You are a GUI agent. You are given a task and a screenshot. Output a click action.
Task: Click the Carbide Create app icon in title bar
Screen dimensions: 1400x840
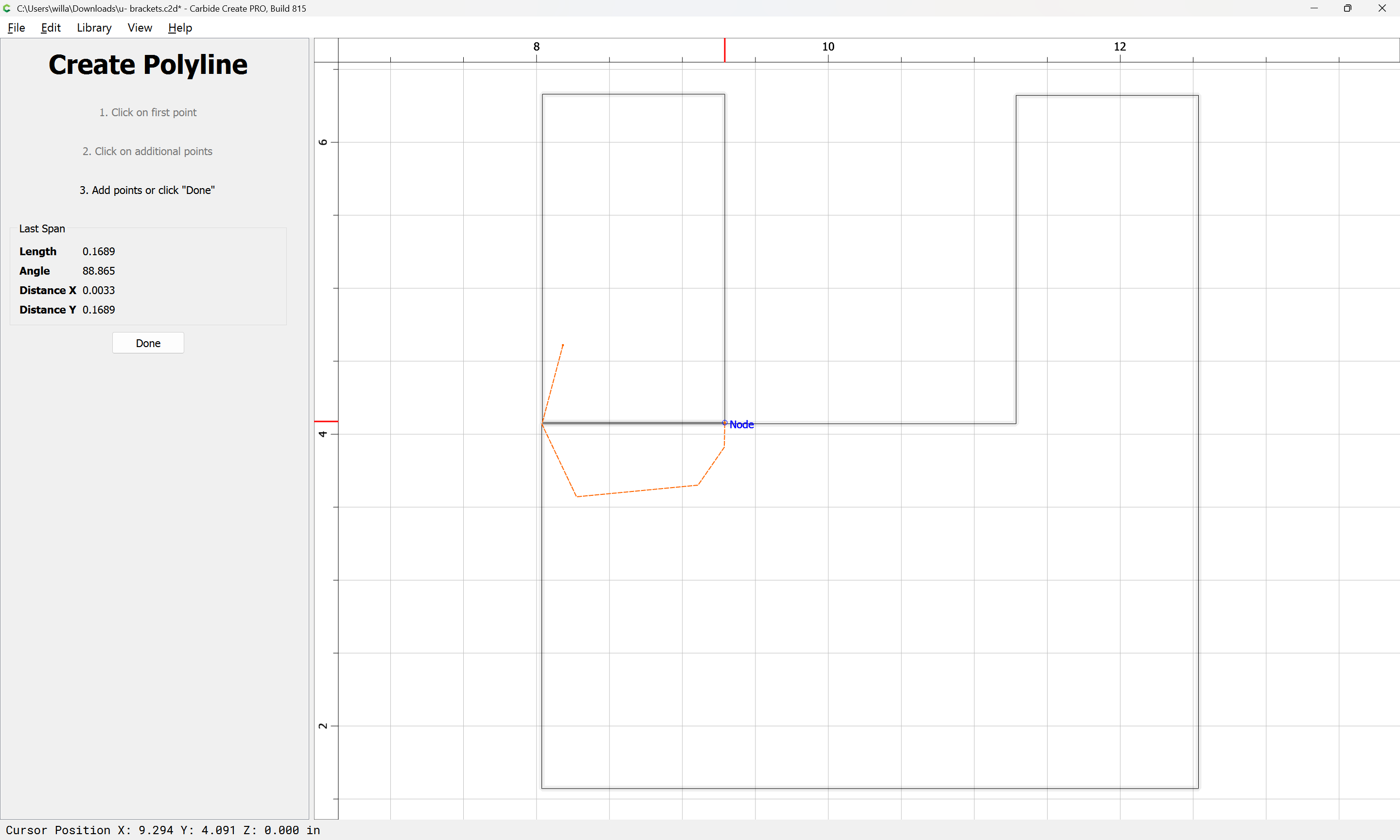pos(7,8)
